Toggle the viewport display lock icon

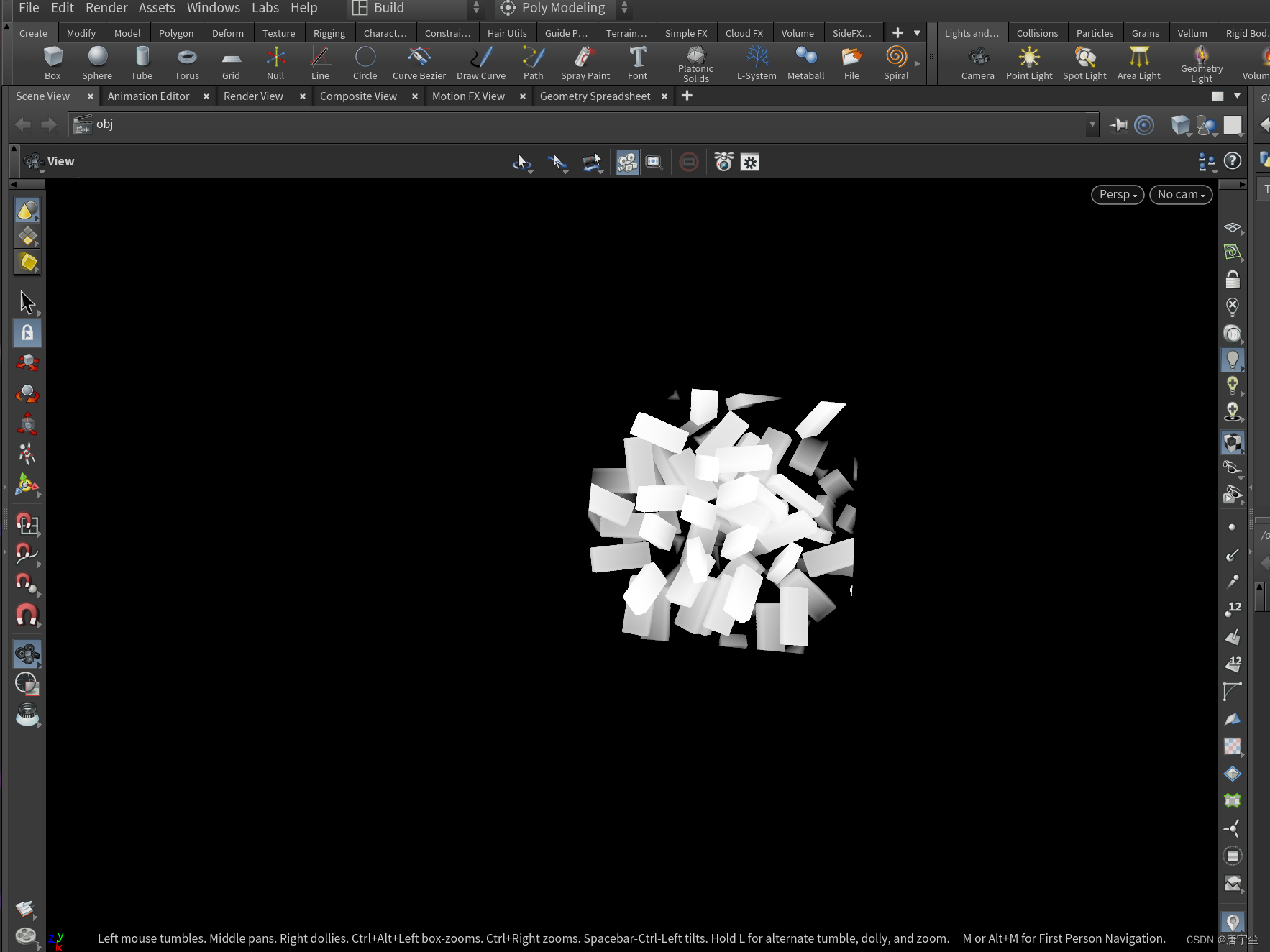pyautogui.click(x=1233, y=279)
